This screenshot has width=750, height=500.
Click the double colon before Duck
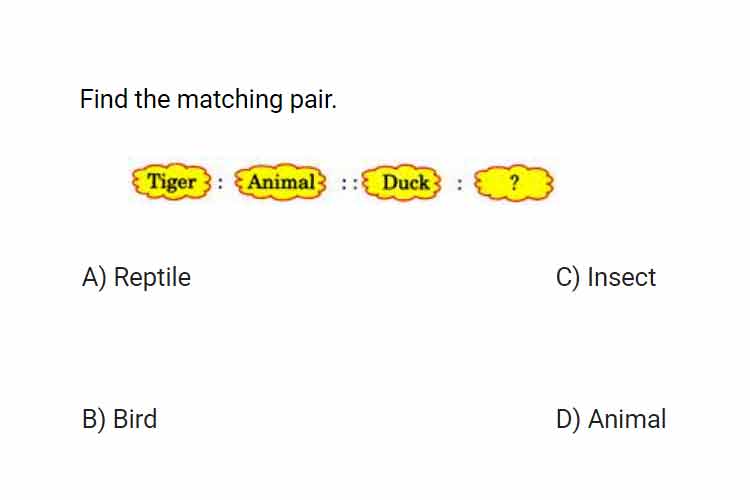(x=349, y=183)
